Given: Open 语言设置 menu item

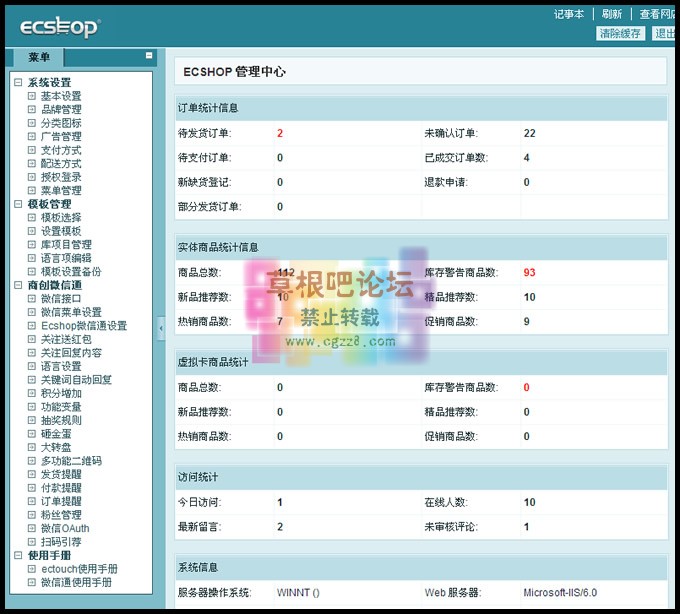Looking at the screenshot, I should [x=61, y=366].
